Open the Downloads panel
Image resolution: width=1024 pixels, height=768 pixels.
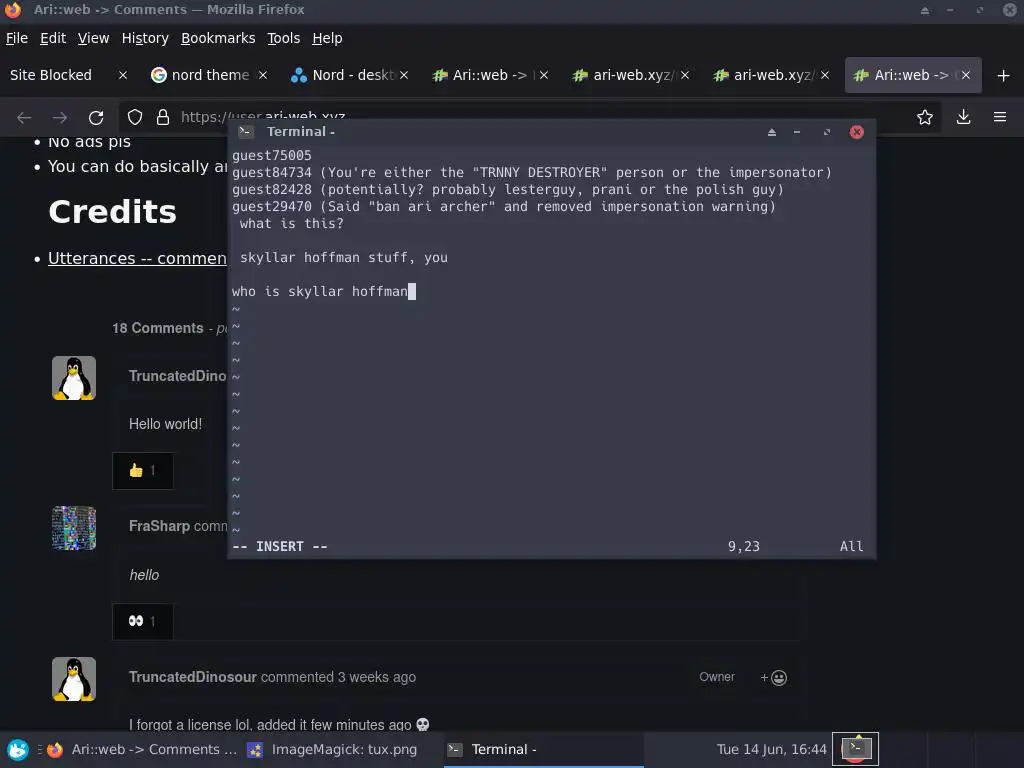[x=963, y=118]
